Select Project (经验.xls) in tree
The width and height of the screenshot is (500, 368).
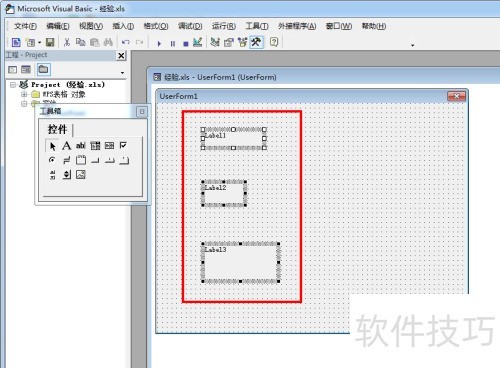(68, 84)
